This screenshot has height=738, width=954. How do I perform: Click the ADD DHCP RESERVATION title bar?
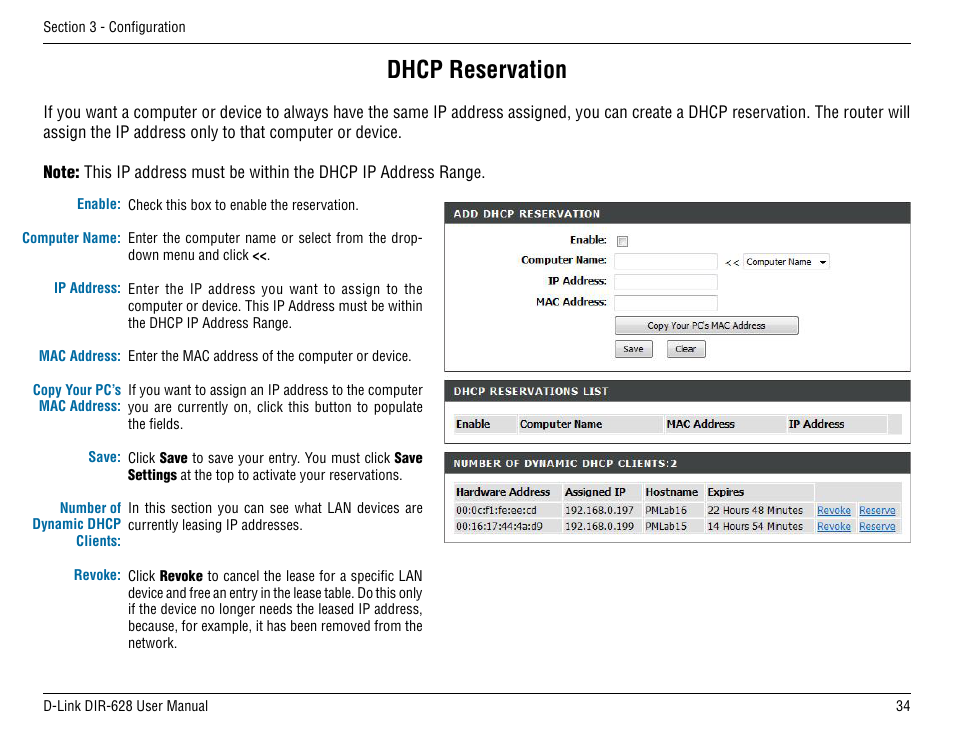click(x=677, y=214)
